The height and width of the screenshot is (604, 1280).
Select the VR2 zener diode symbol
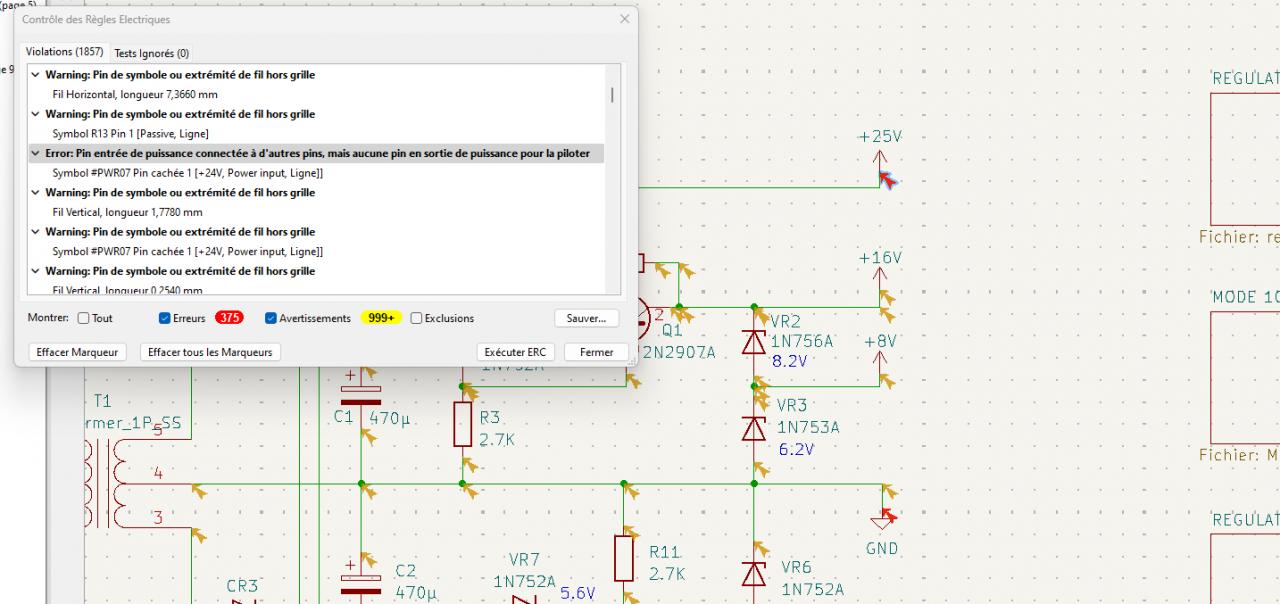754,342
